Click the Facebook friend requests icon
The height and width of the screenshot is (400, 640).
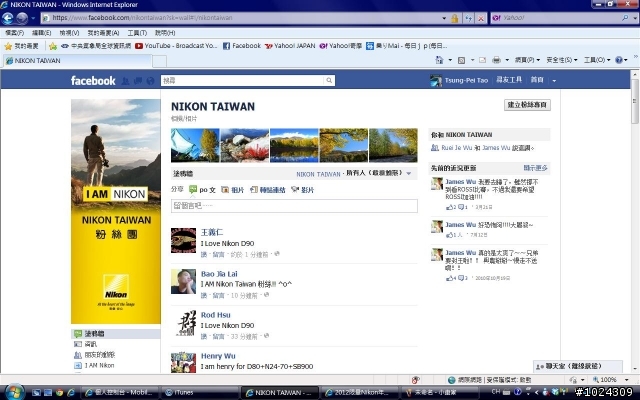(x=126, y=81)
